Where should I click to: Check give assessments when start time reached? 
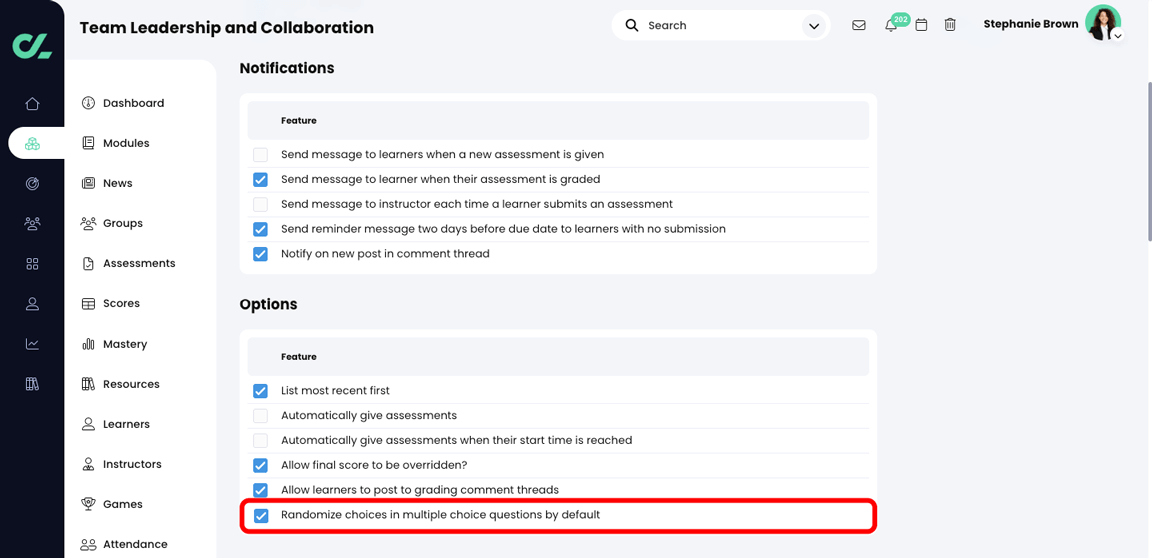point(260,441)
